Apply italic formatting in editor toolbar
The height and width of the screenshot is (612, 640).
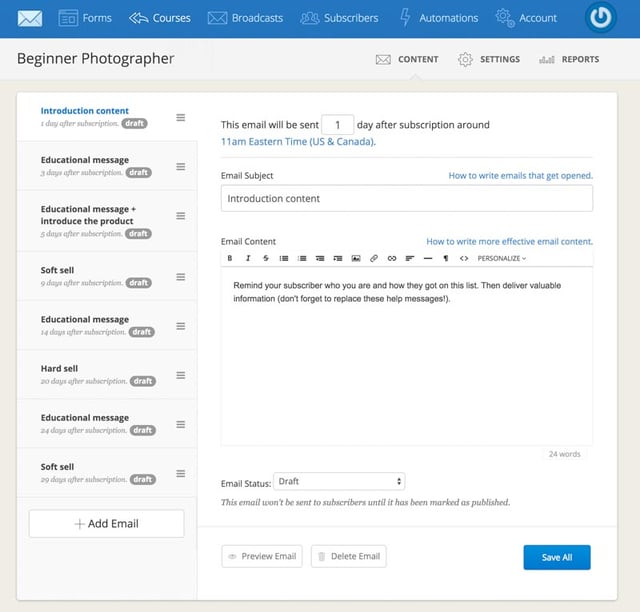[248, 258]
